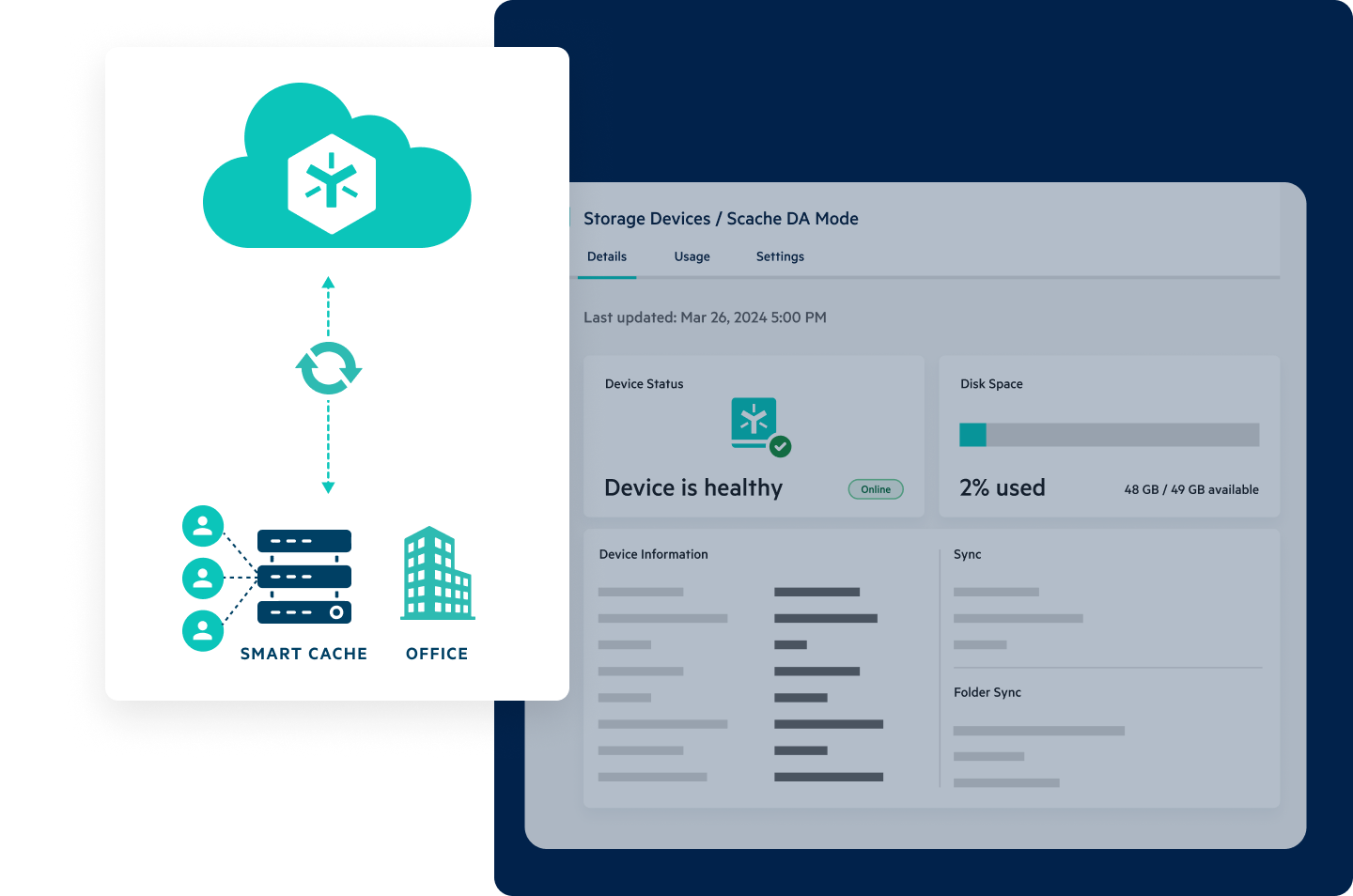Screen dimensions: 1353x896
Task: Click the Smart Cache server icon
Action: pyautogui.click(x=303, y=578)
